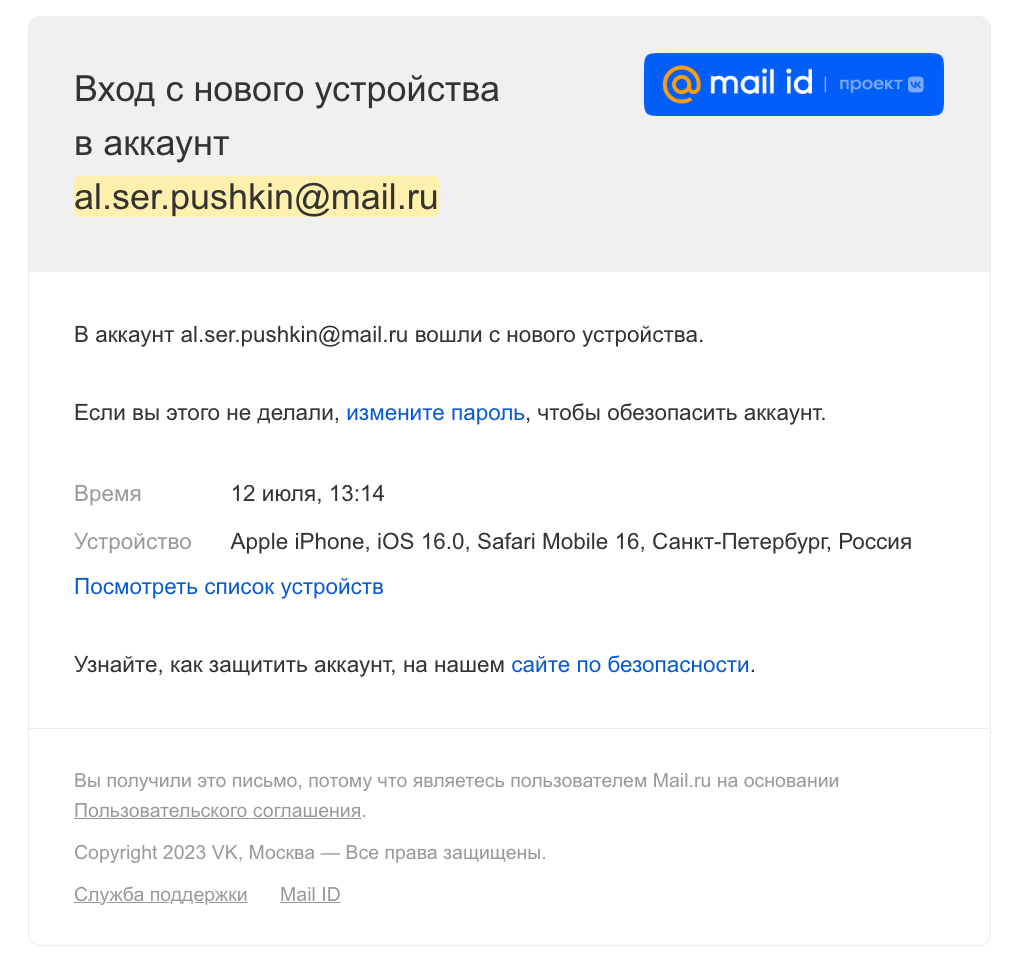Click the VK logo icon in banner
1030x972 pixels.
click(x=916, y=85)
